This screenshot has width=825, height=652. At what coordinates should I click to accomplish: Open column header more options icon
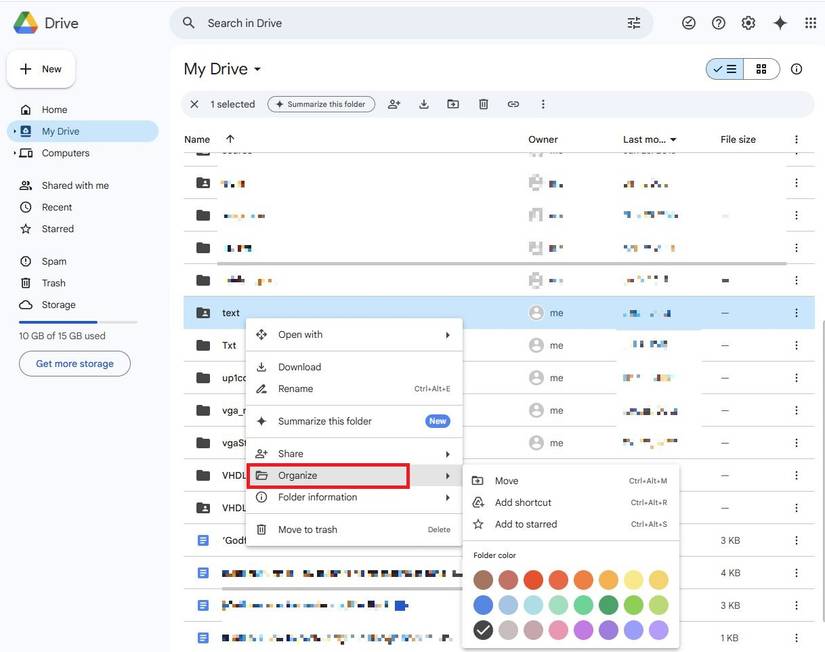pos(796,139)
